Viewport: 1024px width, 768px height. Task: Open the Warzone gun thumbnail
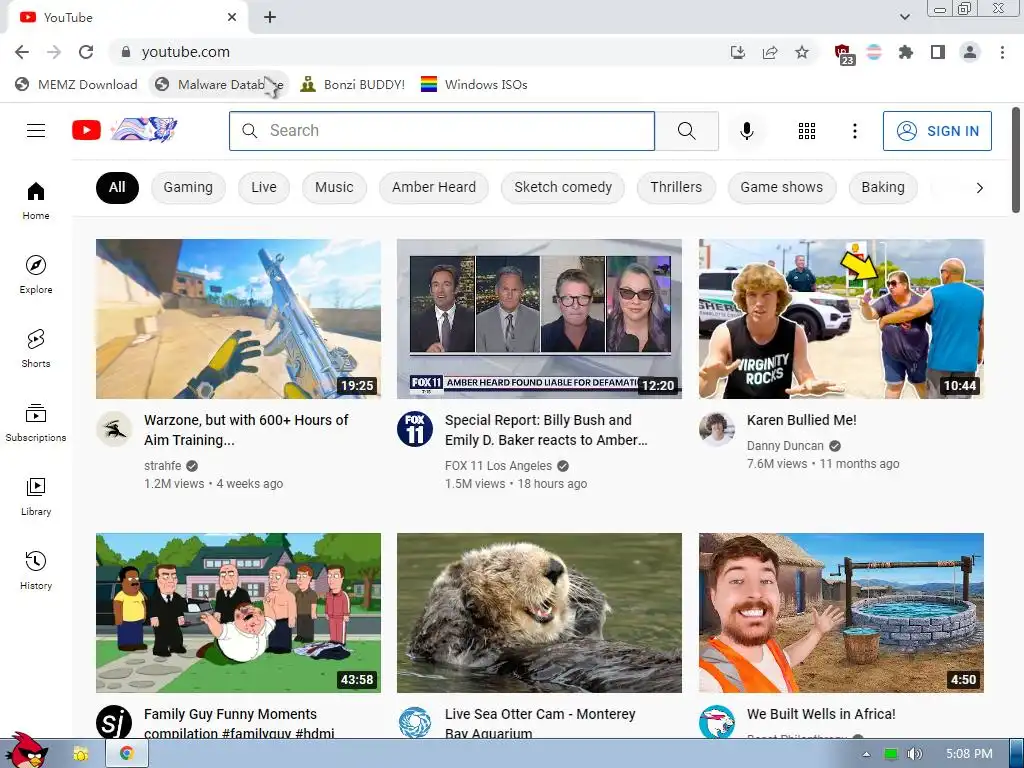point(238,319)
